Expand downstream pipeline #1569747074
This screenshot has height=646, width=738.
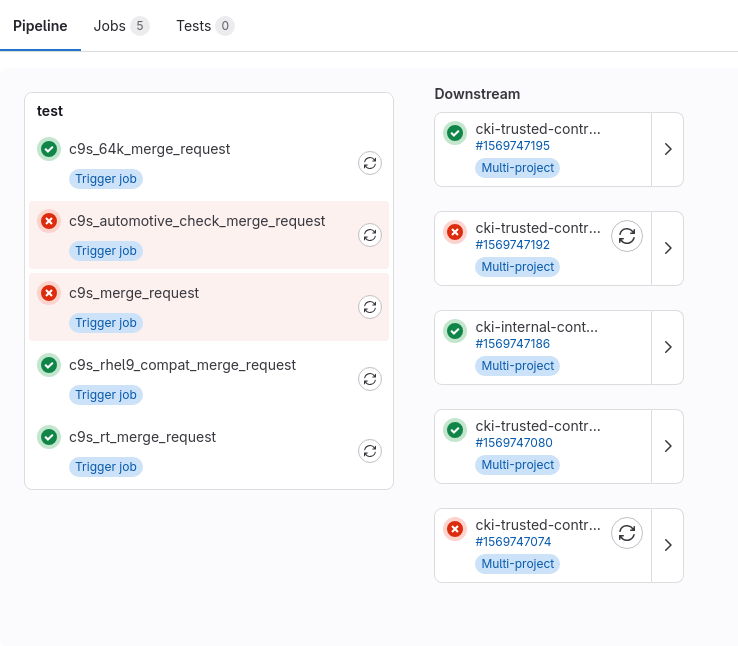pyautogui.click(x=667, y=545)
